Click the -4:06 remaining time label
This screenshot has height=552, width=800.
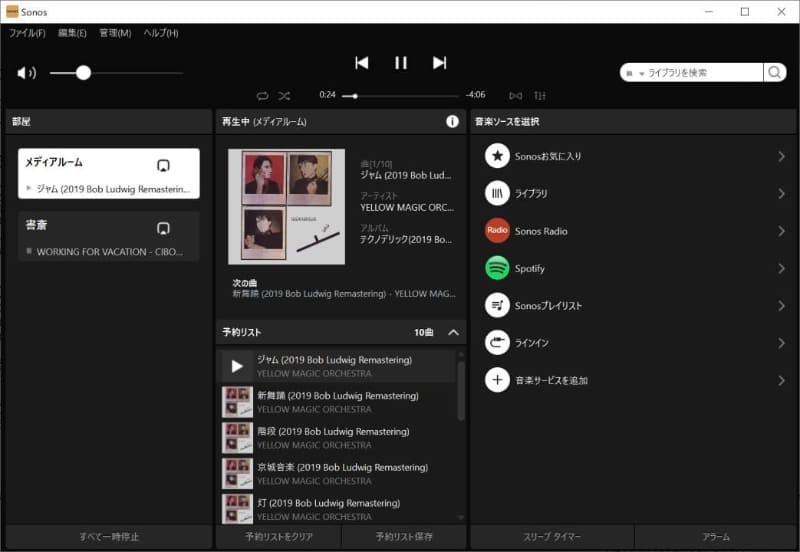point(476,95)
